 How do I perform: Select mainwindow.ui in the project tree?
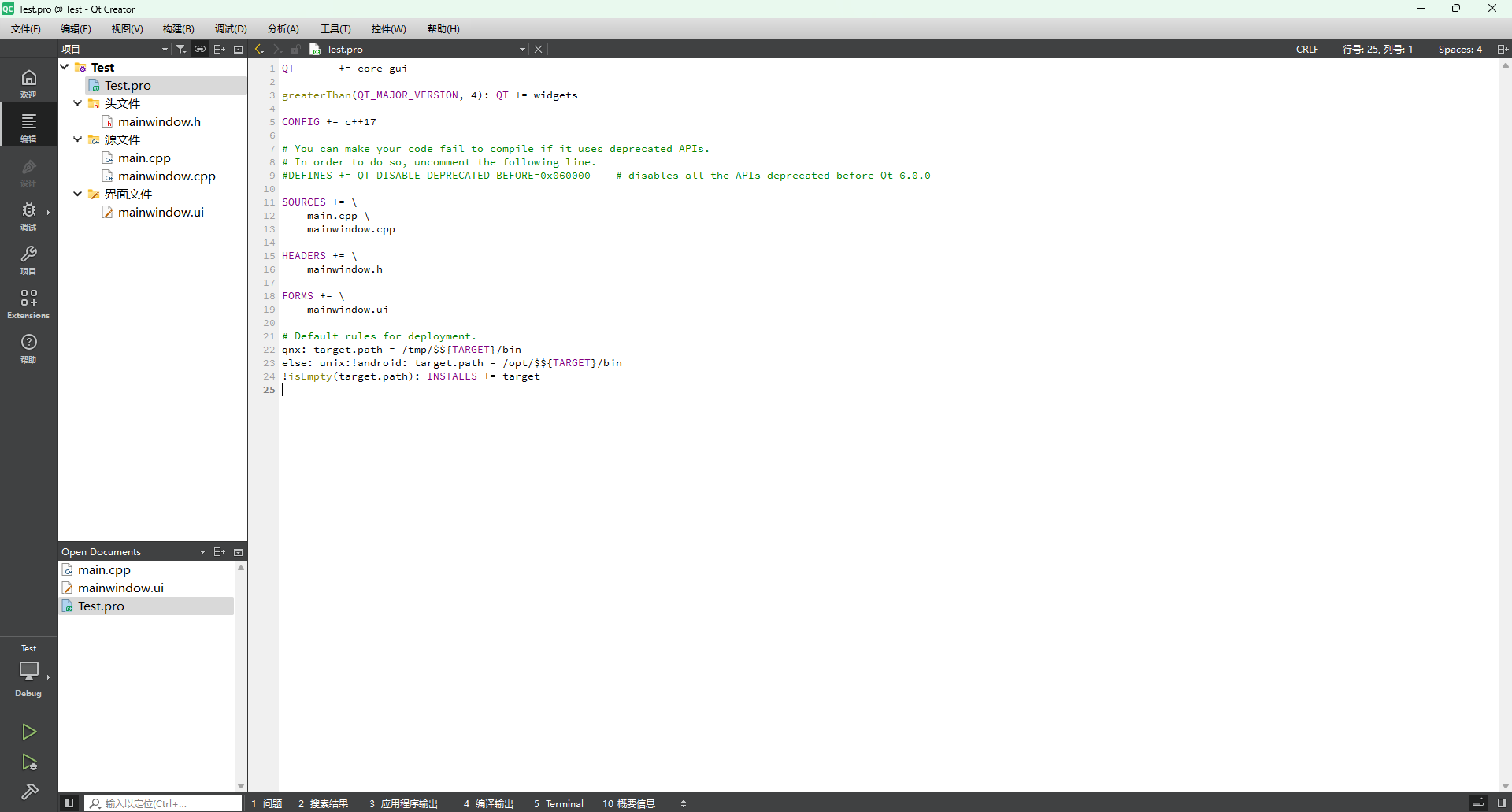[x=161, y=212]
